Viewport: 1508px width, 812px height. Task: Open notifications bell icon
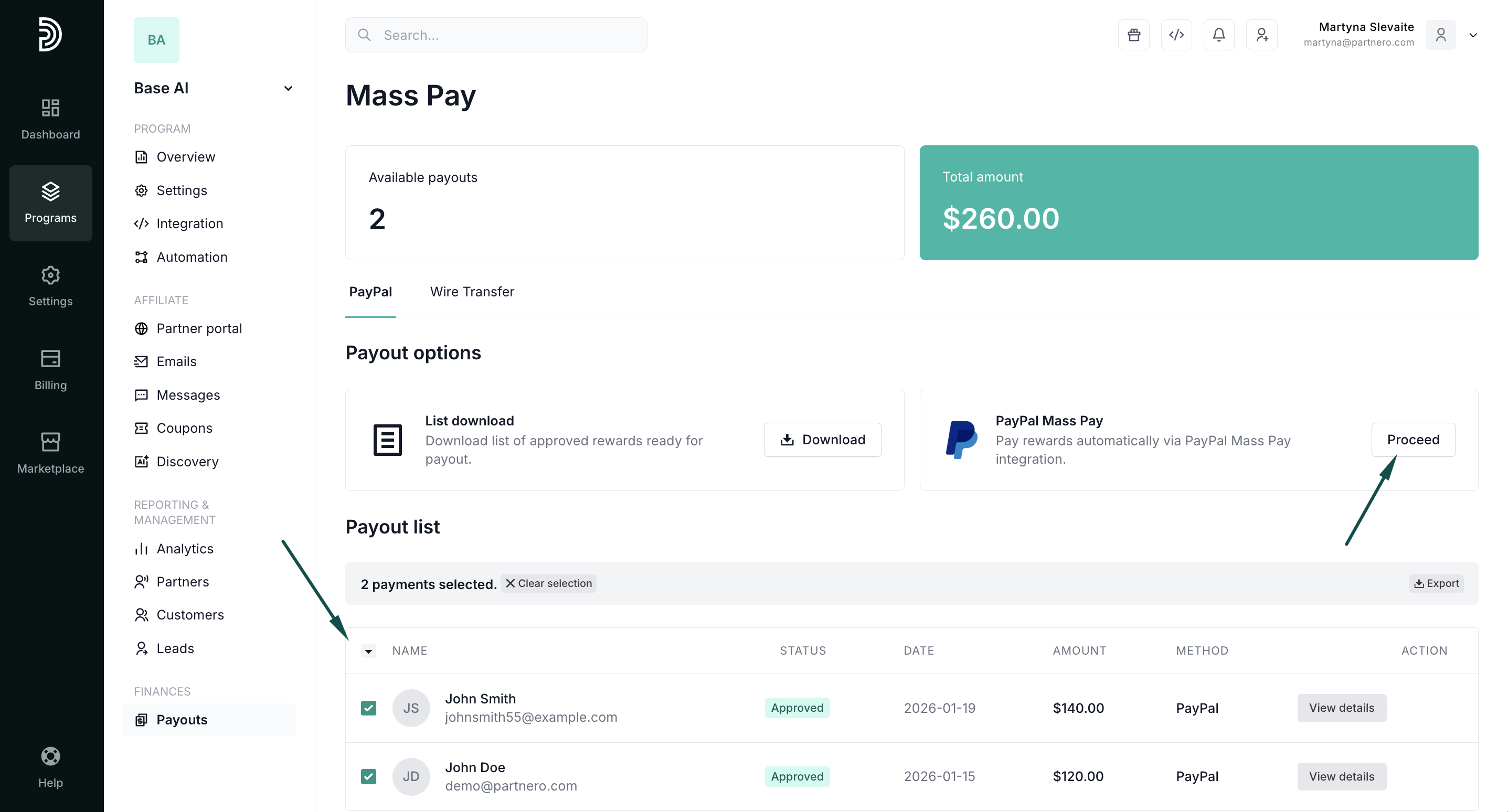coord(1219,35)
